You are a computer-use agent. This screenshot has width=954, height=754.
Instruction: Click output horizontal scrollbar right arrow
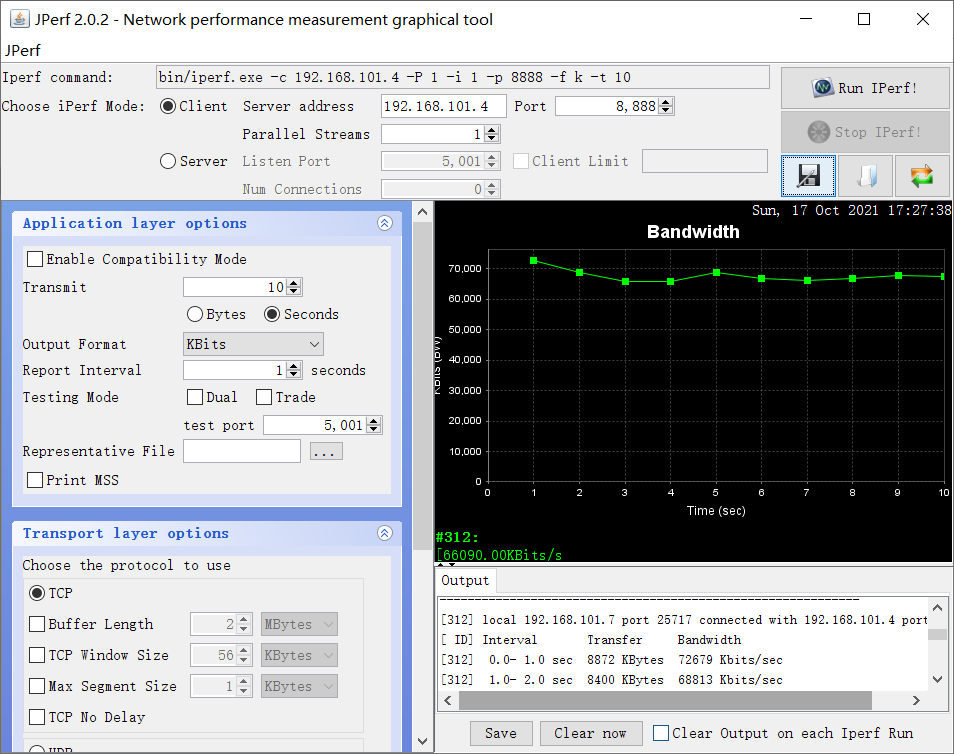(916, 700)
